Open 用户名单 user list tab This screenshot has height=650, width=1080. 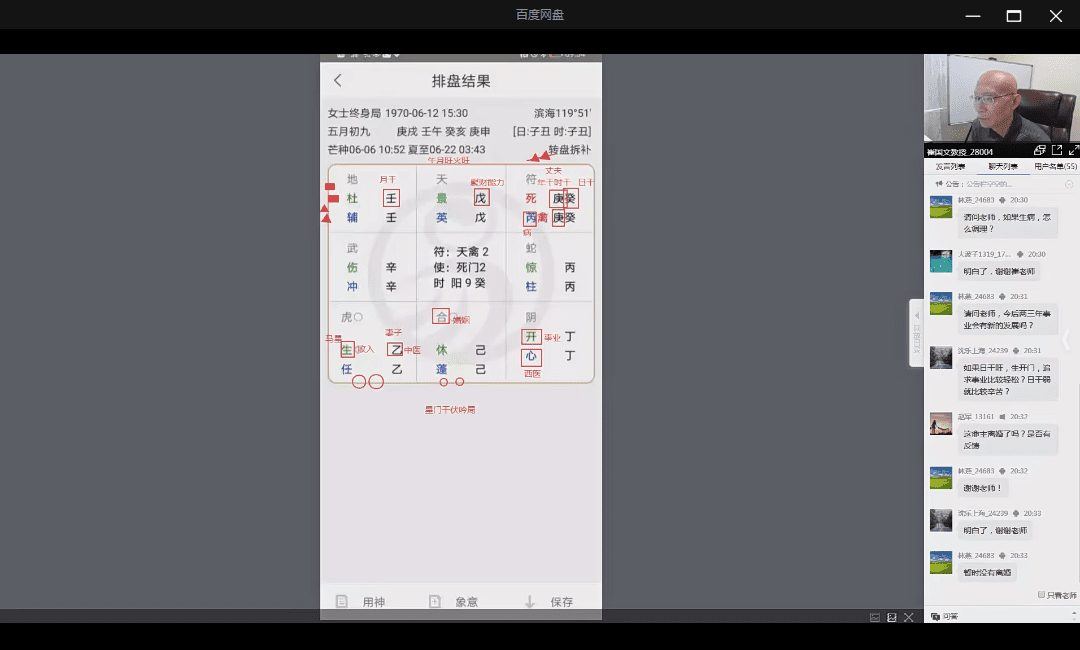tap(1055, 167)
